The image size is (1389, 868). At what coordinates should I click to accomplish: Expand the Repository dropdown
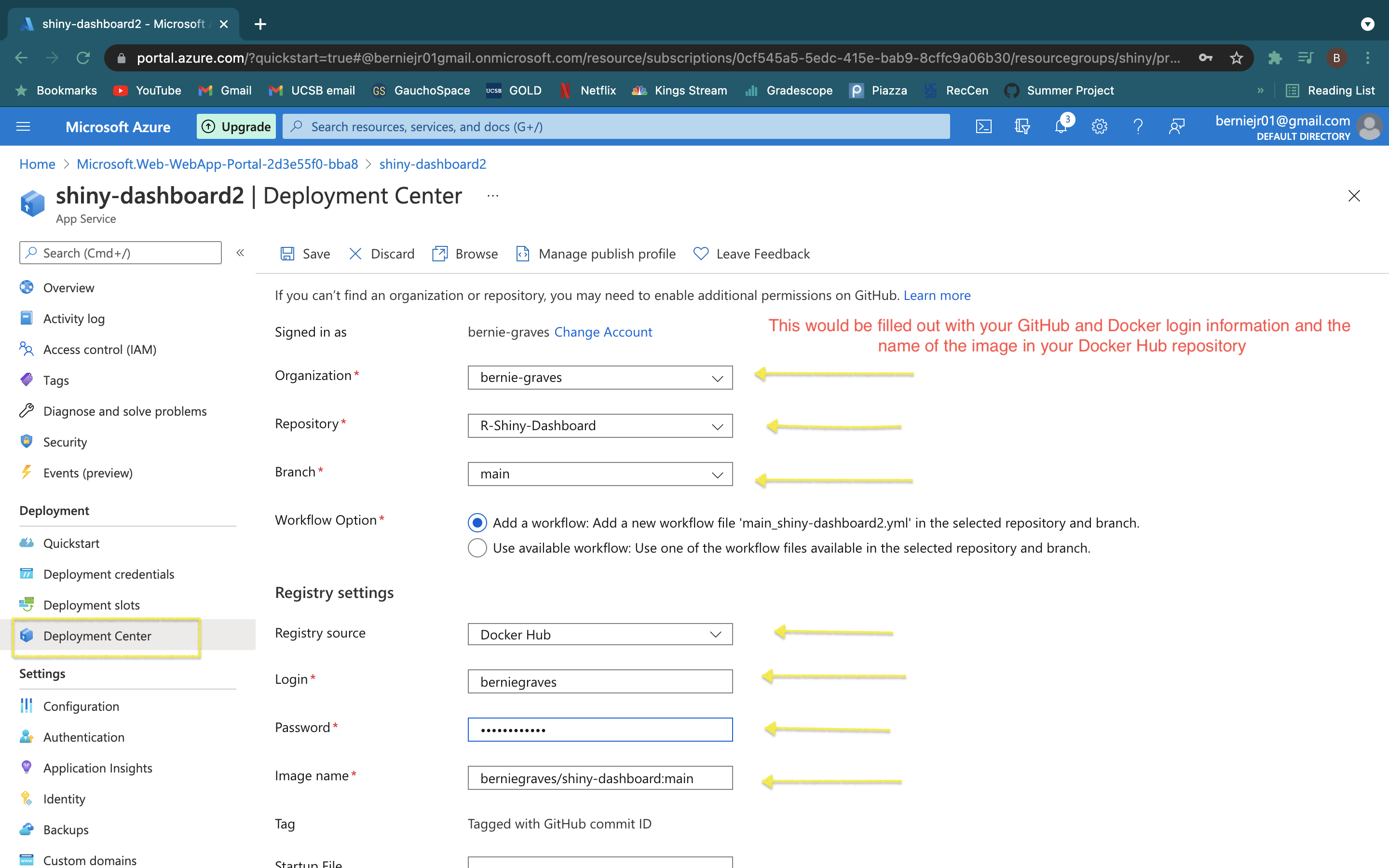600,426
